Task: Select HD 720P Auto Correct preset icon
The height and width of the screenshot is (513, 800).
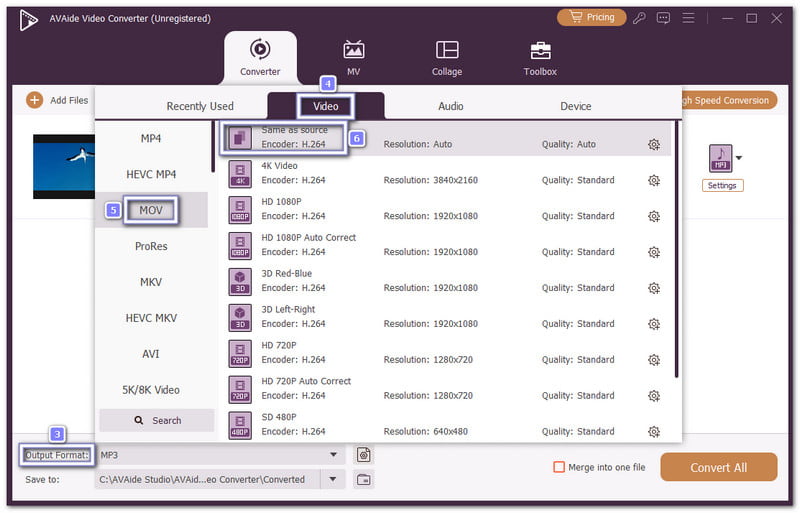Action: [240, 389]
